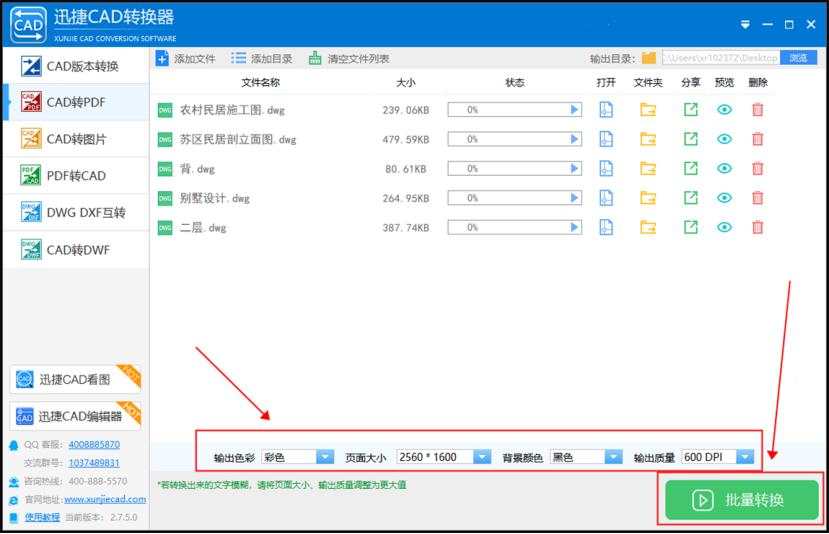Preview 别墅设计.dwg with eye icon
The image size is (829, 534).
724,198
